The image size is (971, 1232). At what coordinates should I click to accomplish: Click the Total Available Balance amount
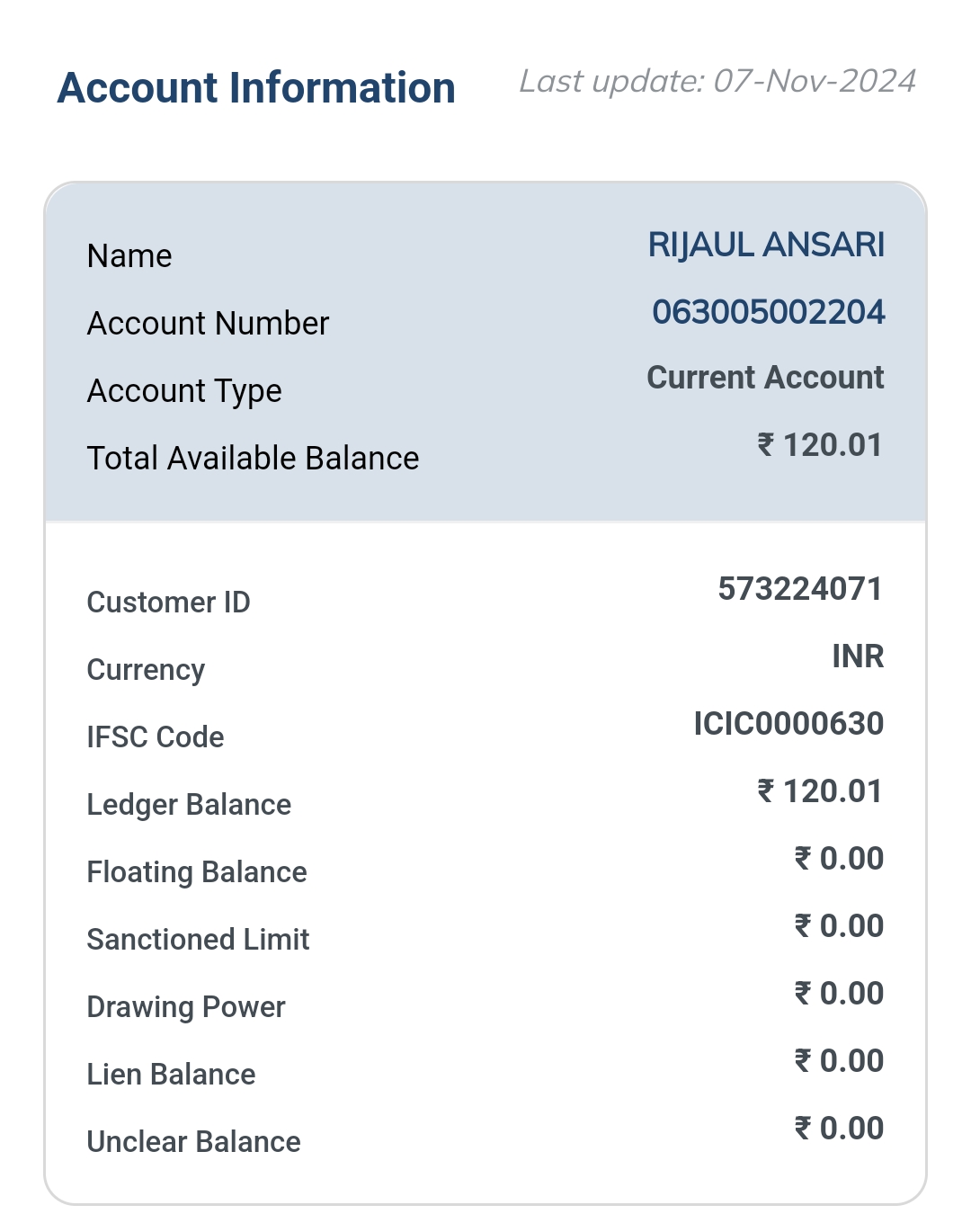pyautogui.click(x=820, y=445)
